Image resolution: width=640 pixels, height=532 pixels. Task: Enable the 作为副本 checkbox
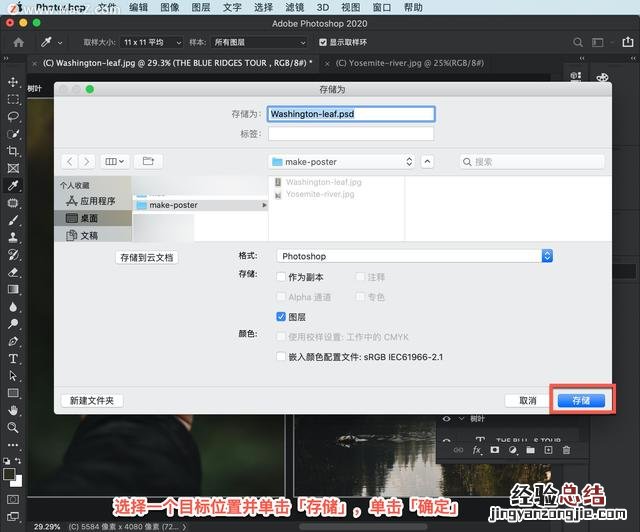click(281, 277)
